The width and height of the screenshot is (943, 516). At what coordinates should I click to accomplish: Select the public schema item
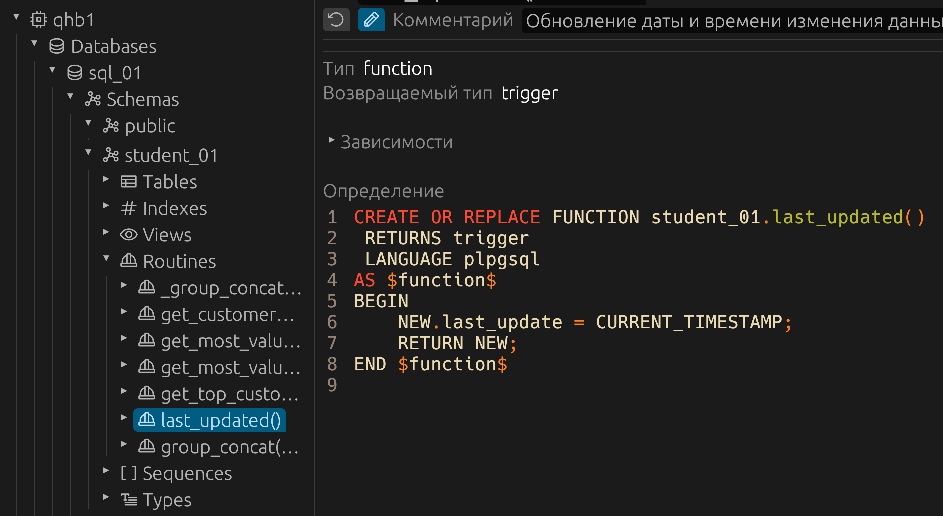tap(150, 126)
